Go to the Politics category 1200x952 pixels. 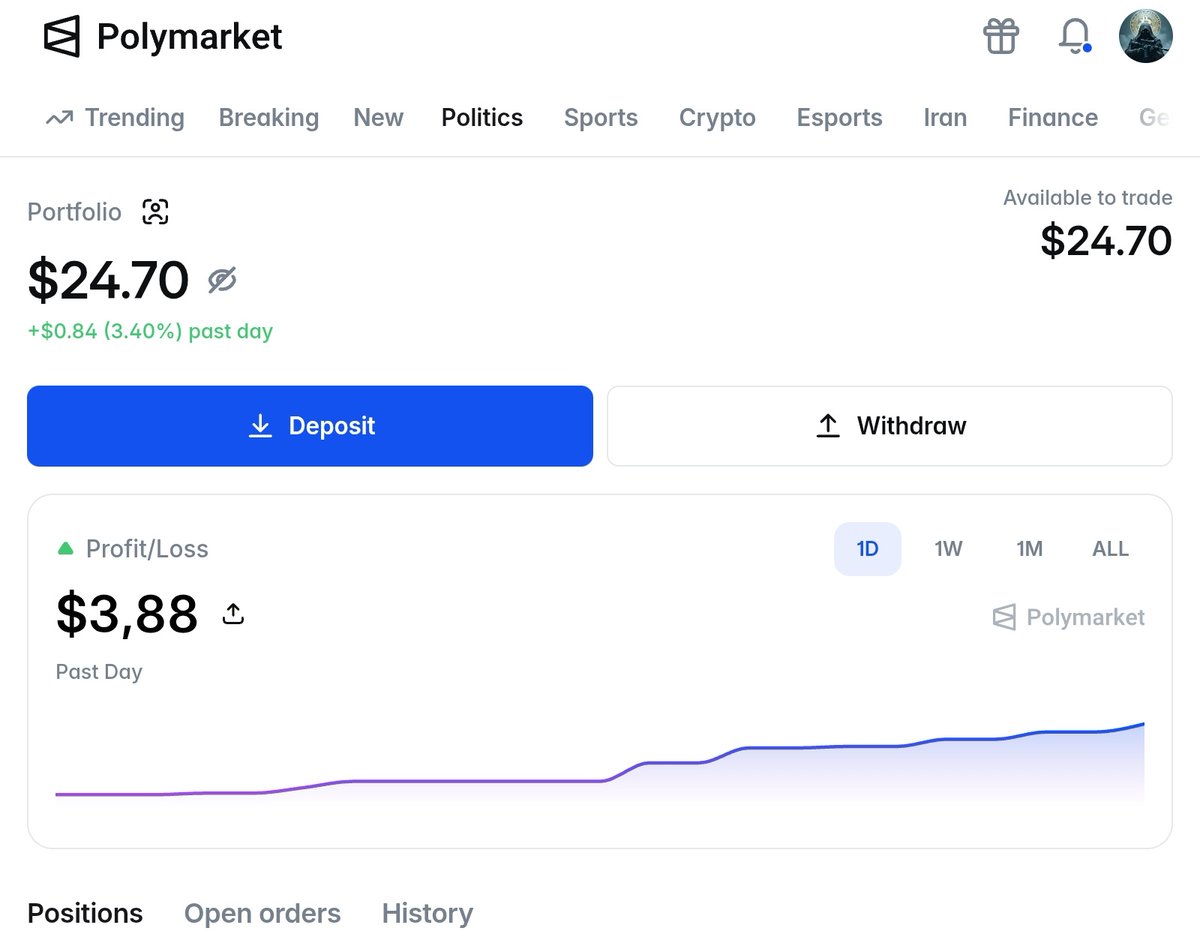click(482, 118)
